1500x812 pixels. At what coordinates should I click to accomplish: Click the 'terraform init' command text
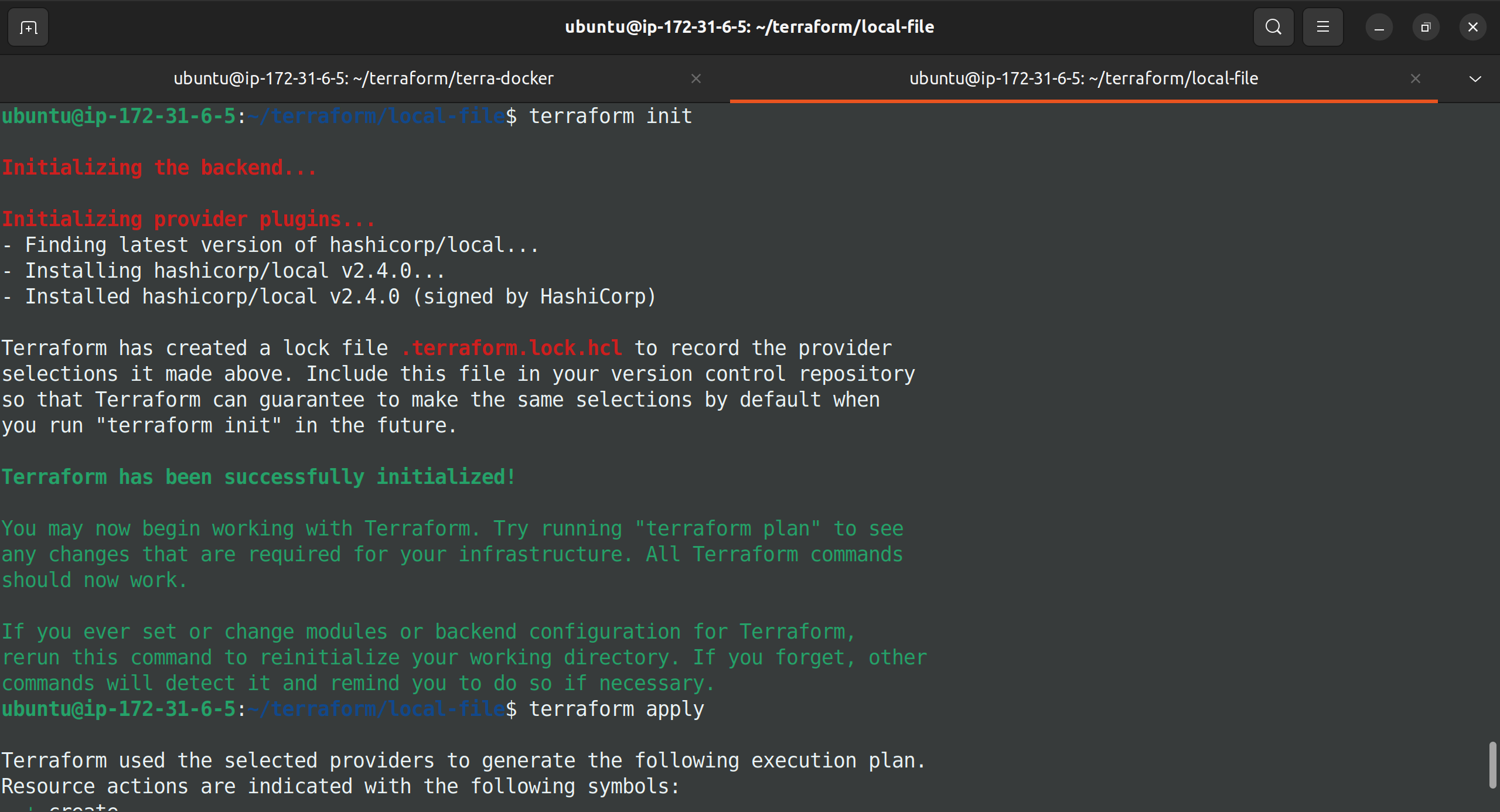click(611, 117)
